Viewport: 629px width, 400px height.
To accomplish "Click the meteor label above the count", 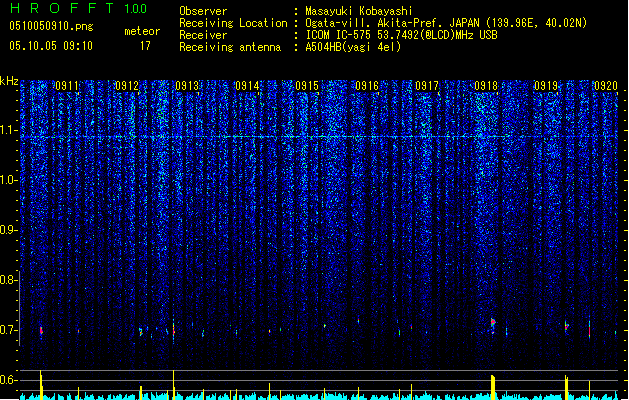I will pos(142,31).
